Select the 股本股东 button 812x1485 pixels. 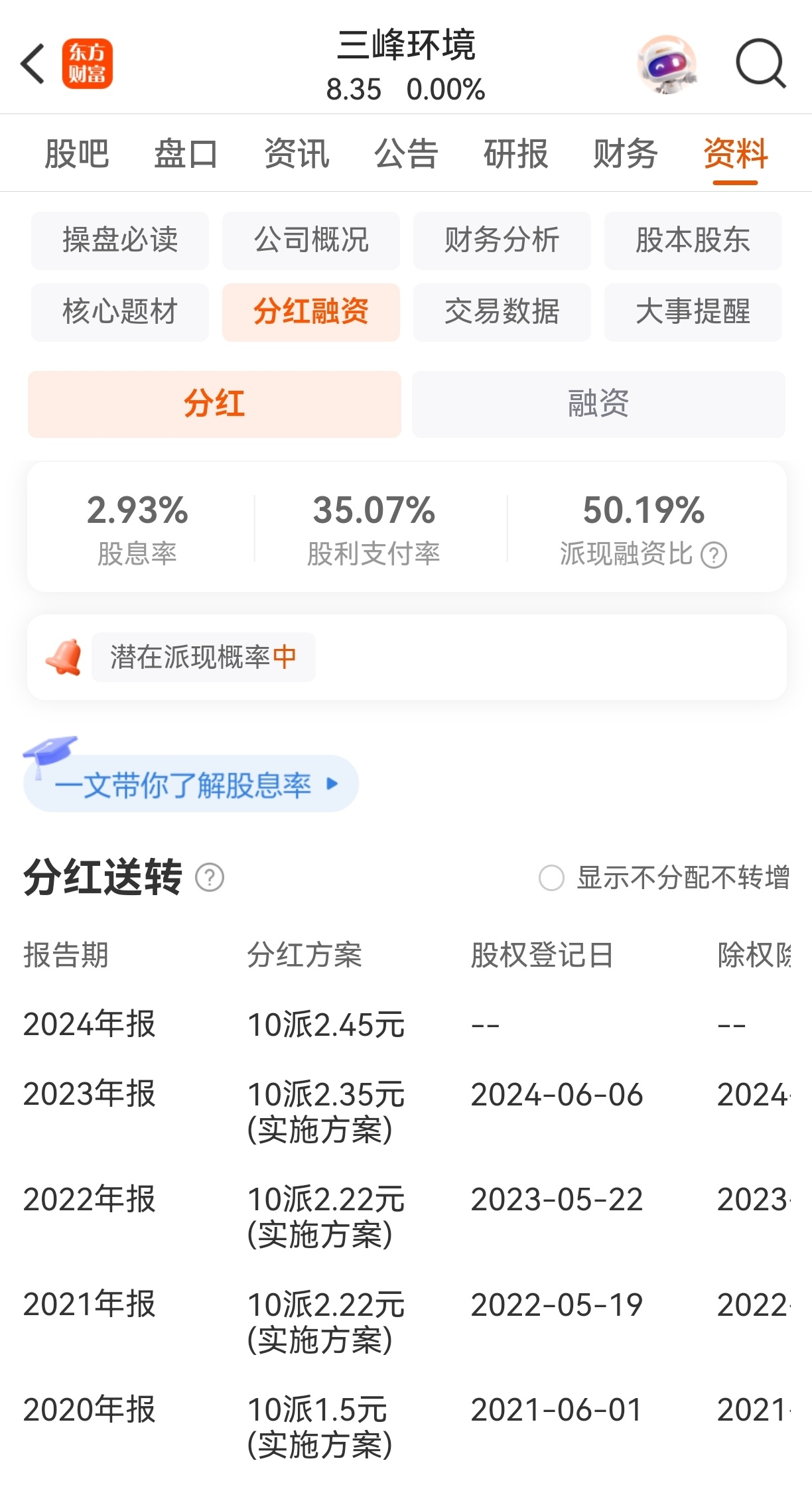[693, 240]
